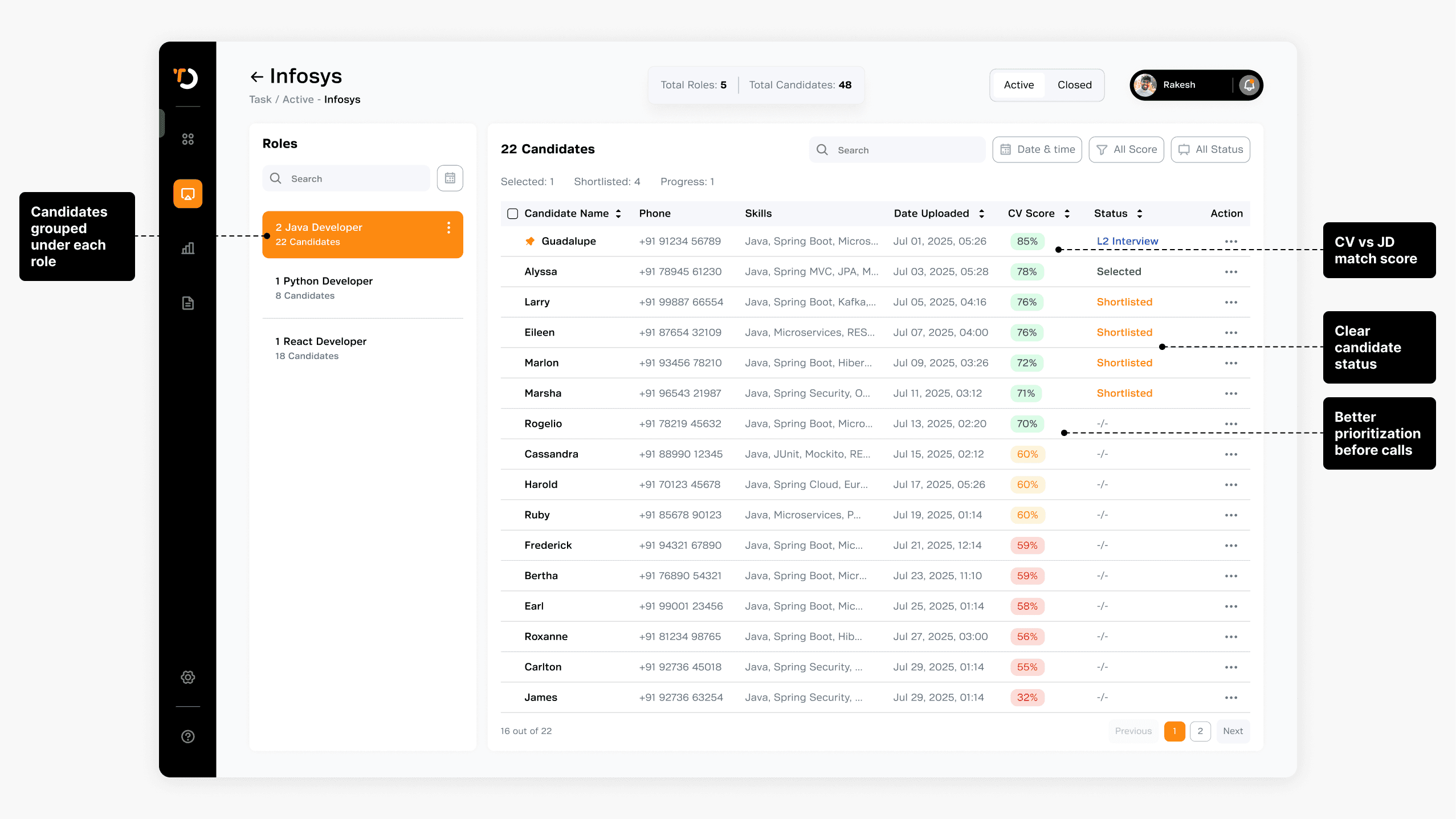The image size is (1456, 819).
Task: Open the Date & time filter
Action: pyautogui.click(x=1037, y=149)
